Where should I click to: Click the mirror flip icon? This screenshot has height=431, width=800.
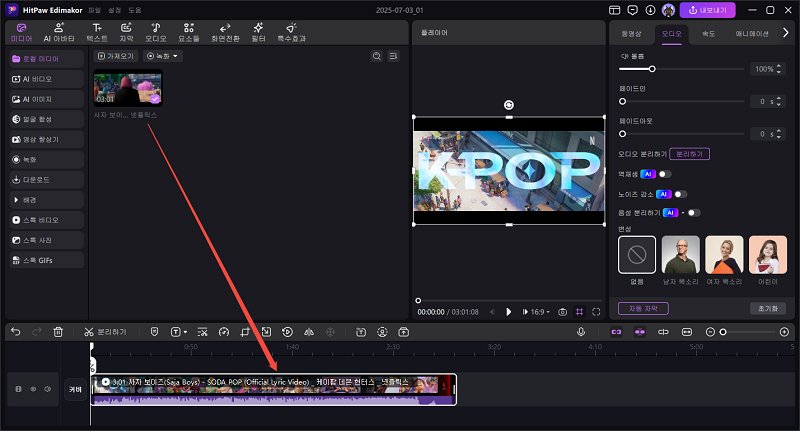pyautogui.click(x=309, y=332)
